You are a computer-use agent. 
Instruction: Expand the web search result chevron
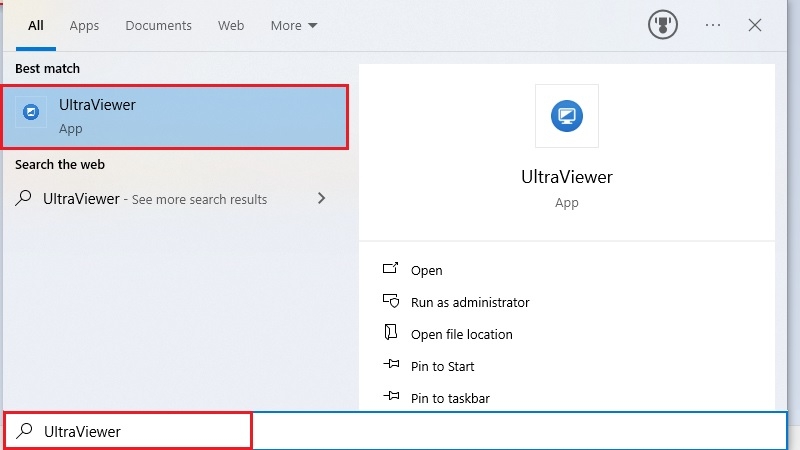click(x=321, y=198)
